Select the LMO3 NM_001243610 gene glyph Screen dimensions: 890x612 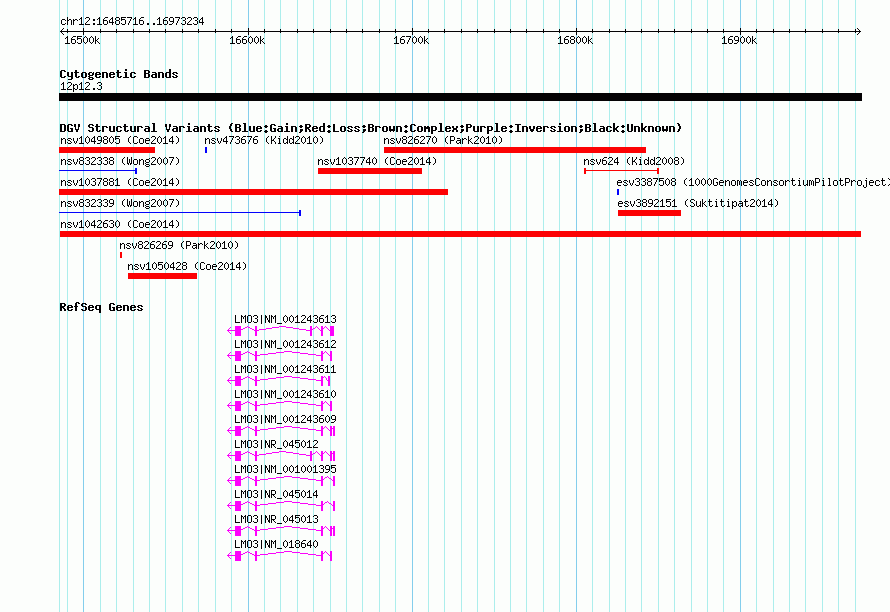[x=279, y=406]
